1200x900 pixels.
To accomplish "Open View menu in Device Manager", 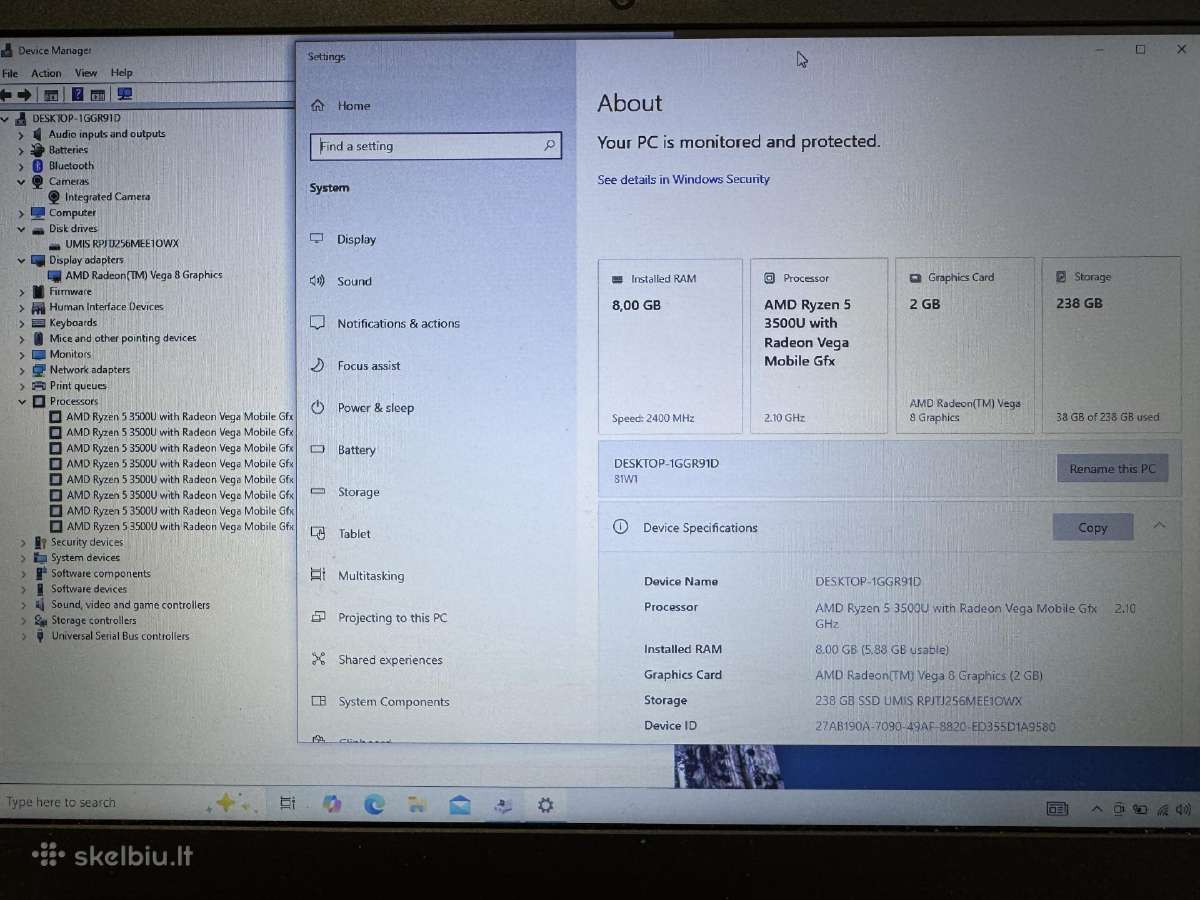I will click(x=86, y=73).
